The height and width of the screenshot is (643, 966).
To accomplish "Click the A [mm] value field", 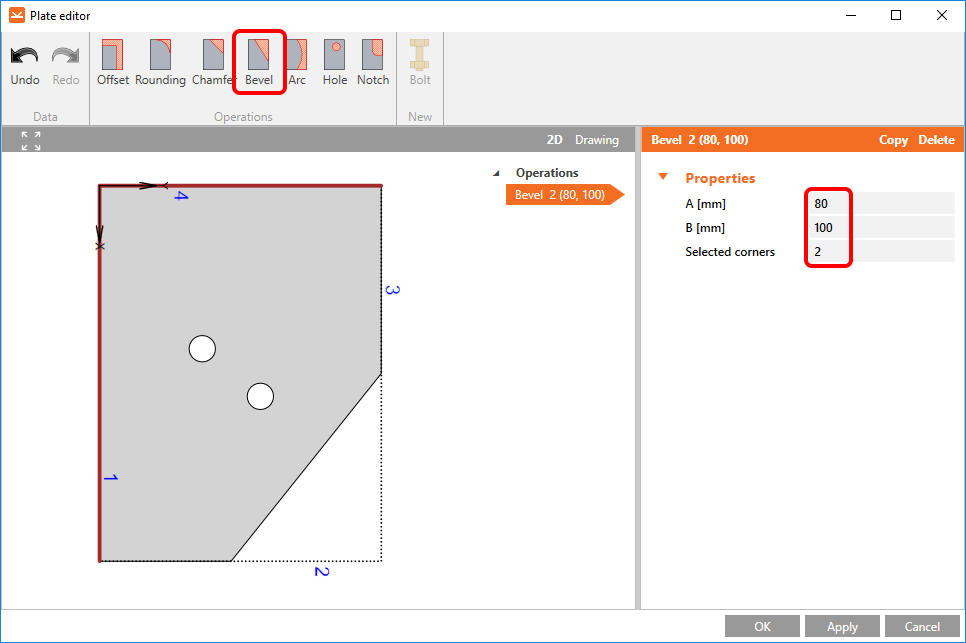I will (881, 203).
